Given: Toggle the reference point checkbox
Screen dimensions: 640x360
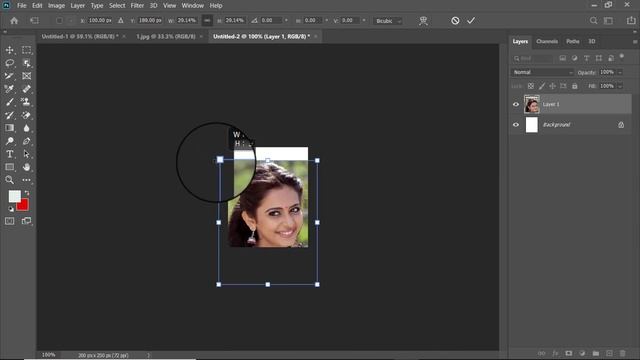Looking at the screenshot, I should coord(59,20).
